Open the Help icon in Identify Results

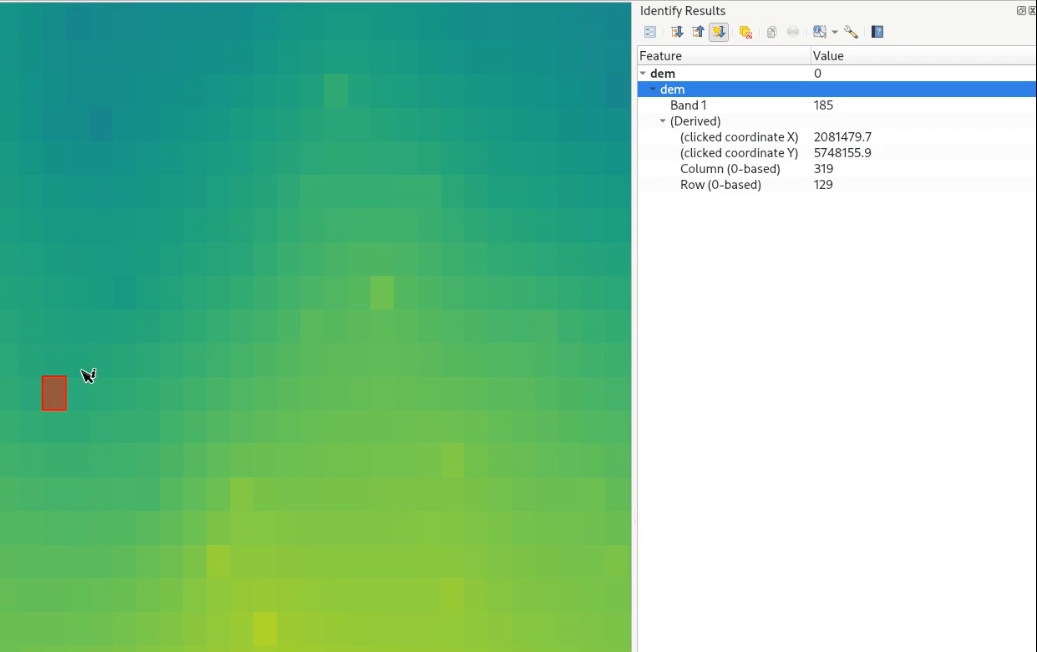(x=877, y=32)
